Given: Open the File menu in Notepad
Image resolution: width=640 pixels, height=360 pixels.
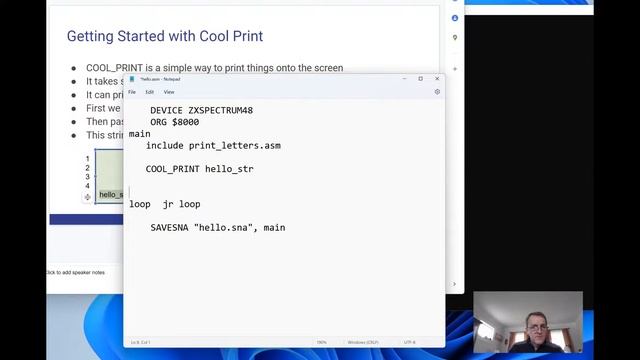Looking at the screenshot, I should pos(132,92).
